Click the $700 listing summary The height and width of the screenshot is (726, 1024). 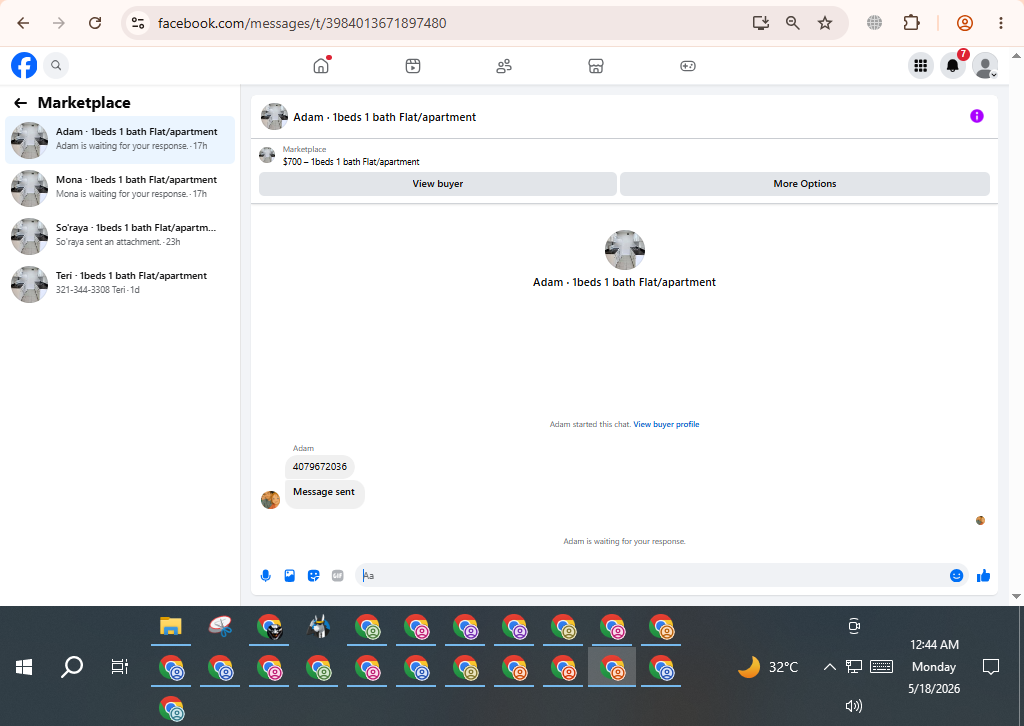pos(351,161)
